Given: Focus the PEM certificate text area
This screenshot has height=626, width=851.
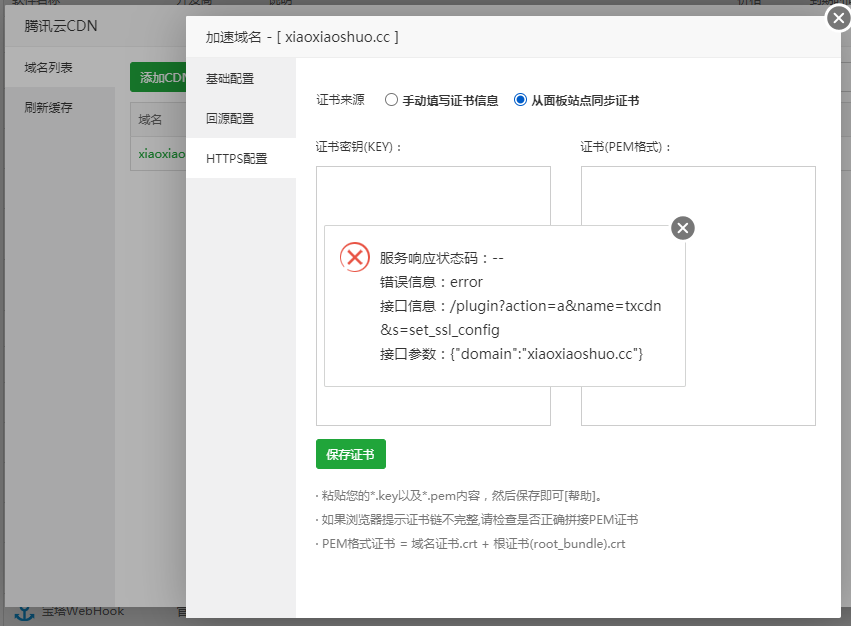Looking at the screenshot, I should point(698,296).
